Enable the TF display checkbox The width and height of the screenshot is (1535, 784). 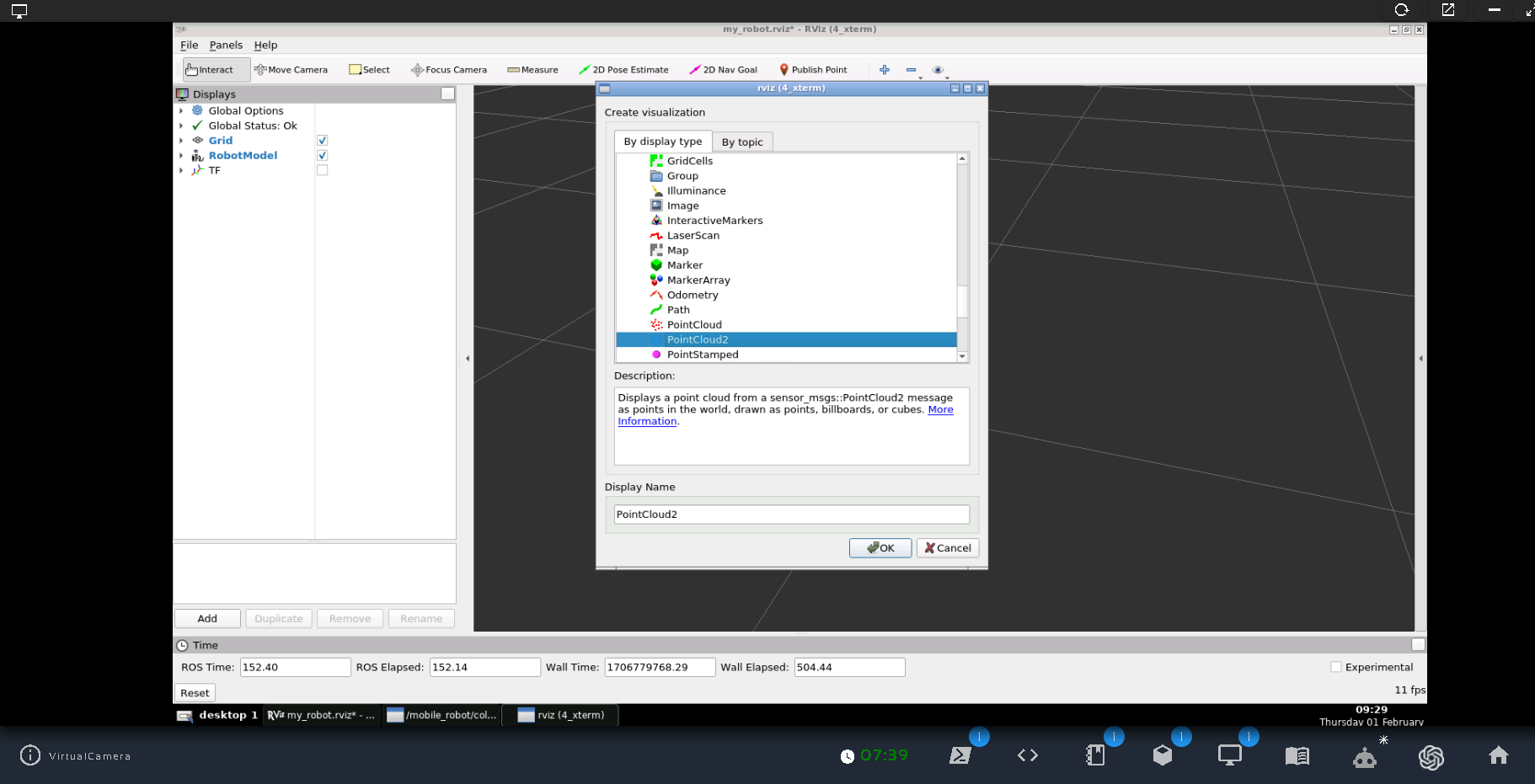tap(322, 170)
